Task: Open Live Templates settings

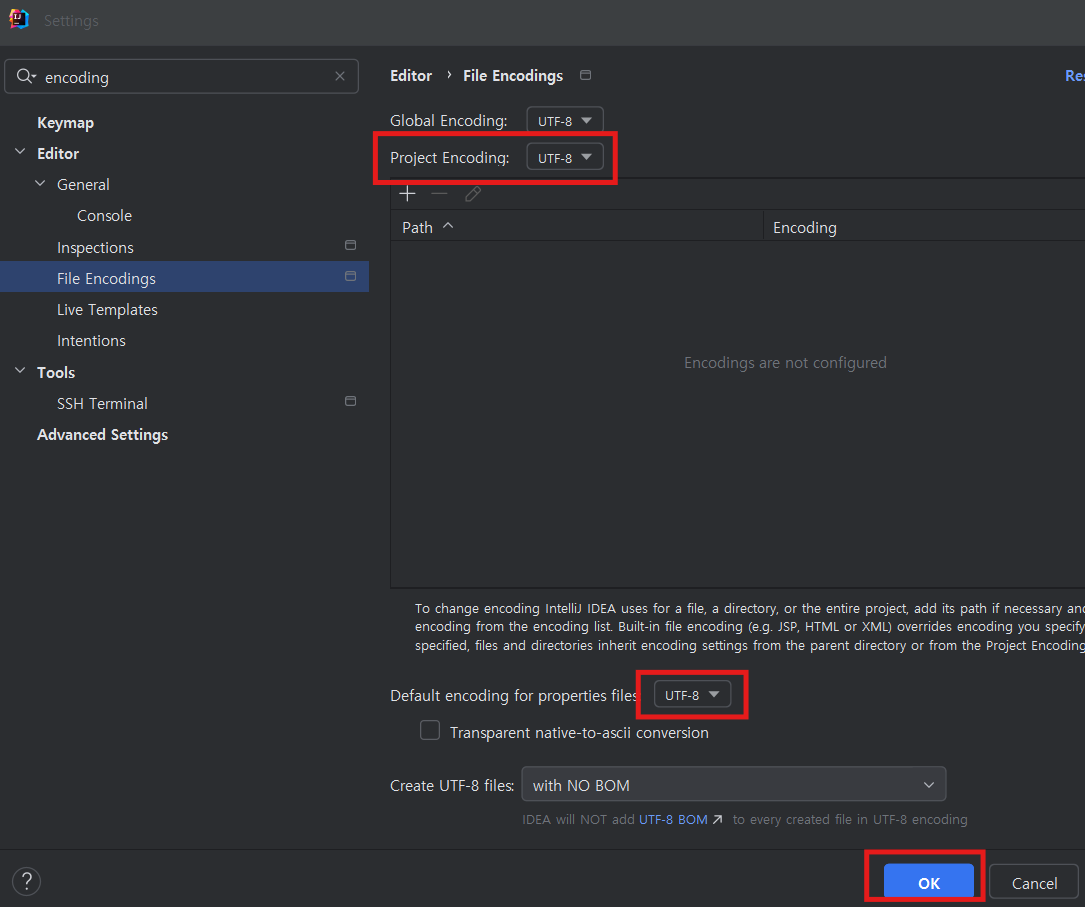Action: point(107,310)
